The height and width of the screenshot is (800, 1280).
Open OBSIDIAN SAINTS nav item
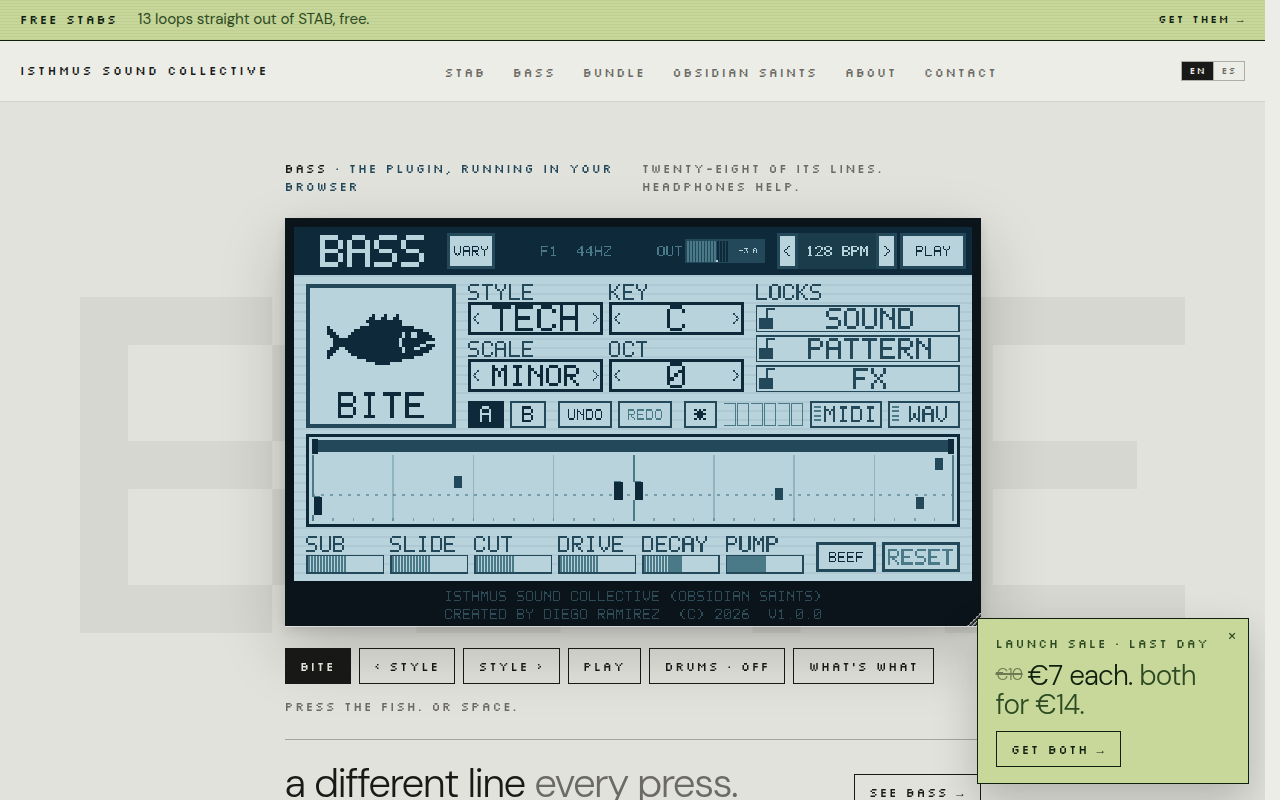pos(745,73)
